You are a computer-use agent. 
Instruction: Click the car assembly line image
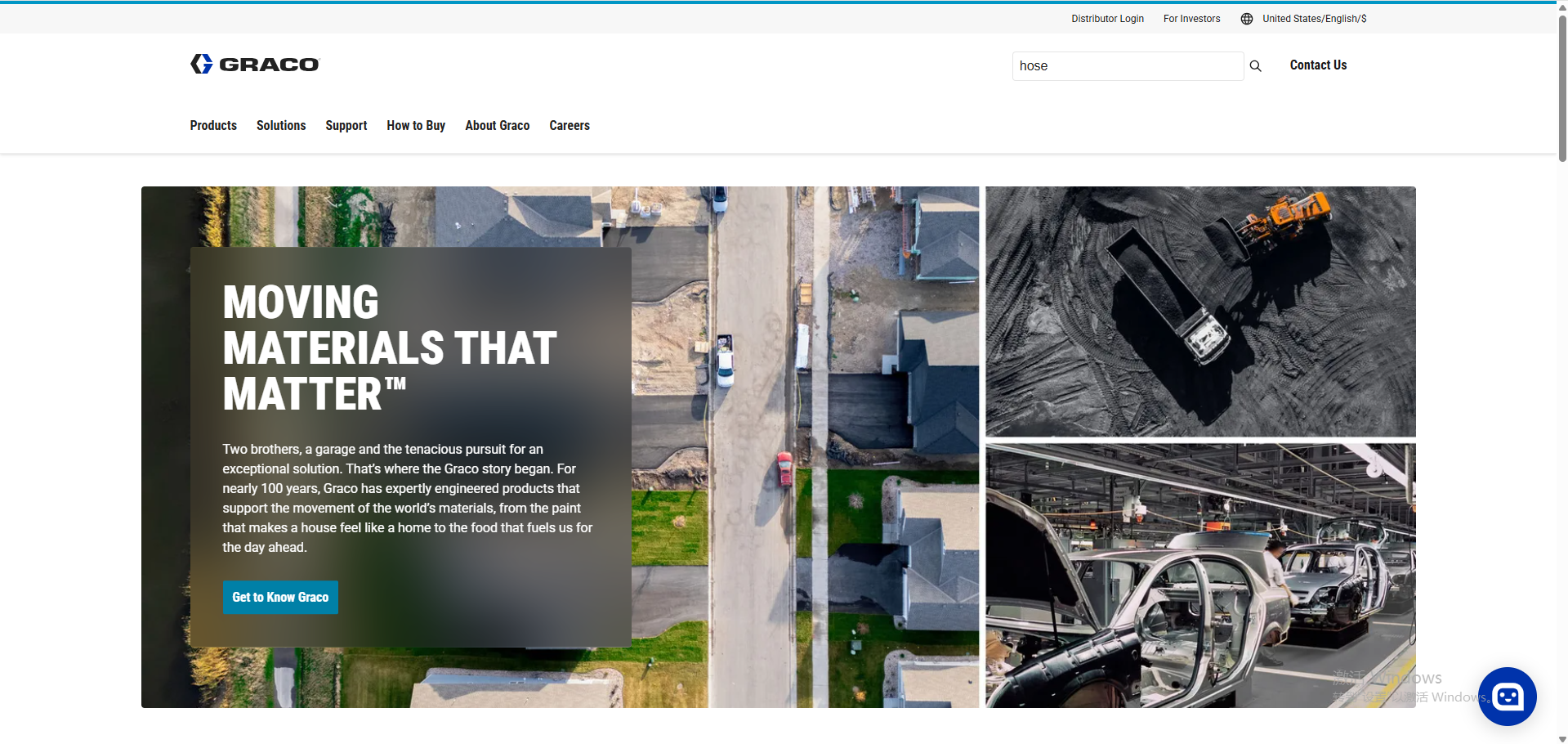click(1200, 576)
